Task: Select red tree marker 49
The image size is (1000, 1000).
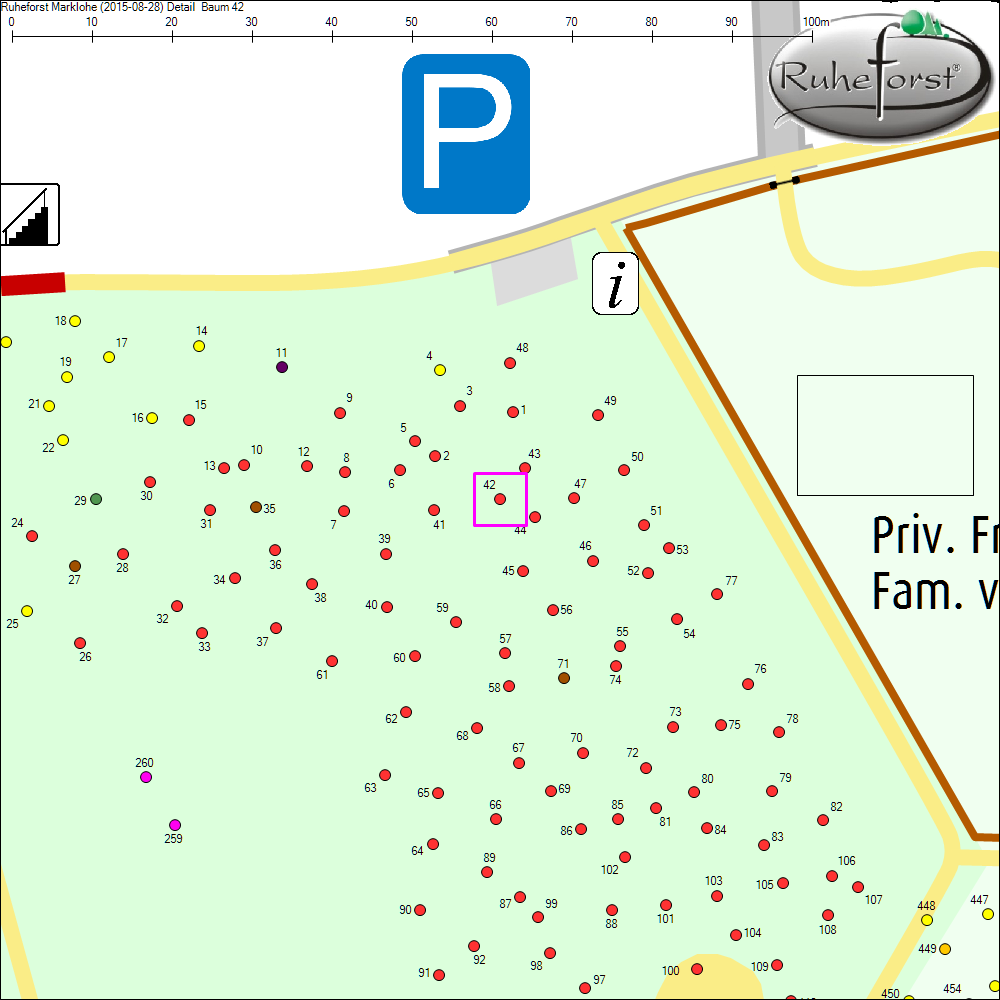Action: (598, 415)
